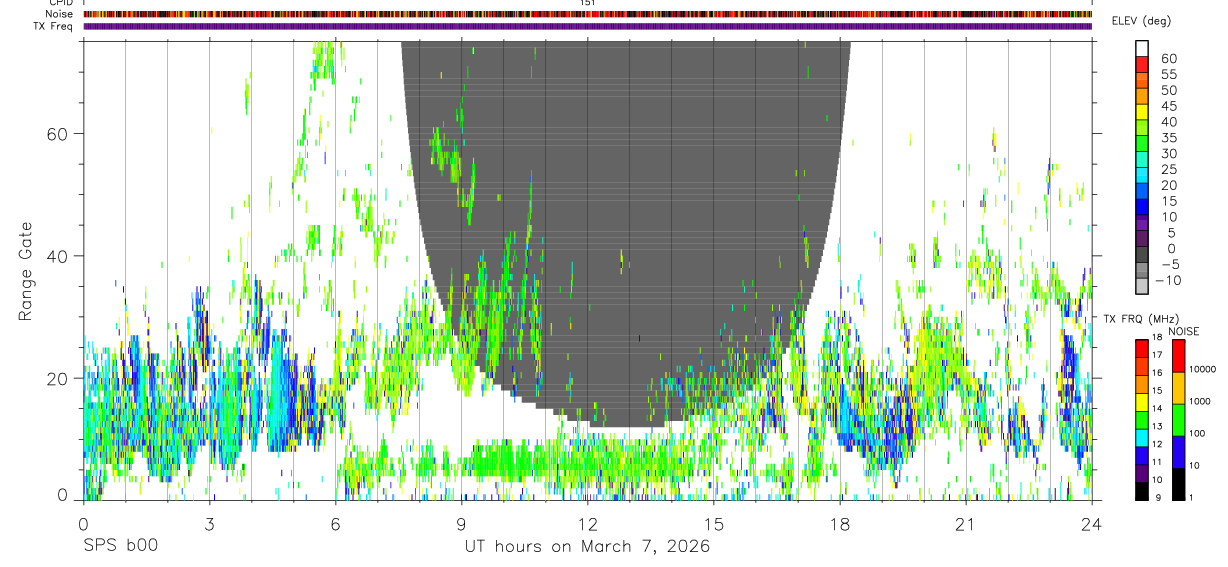The height and width of the screenshot is (567, 1228).
Task: Click the x-axis tick labeled 12
Action: [587, 522]
